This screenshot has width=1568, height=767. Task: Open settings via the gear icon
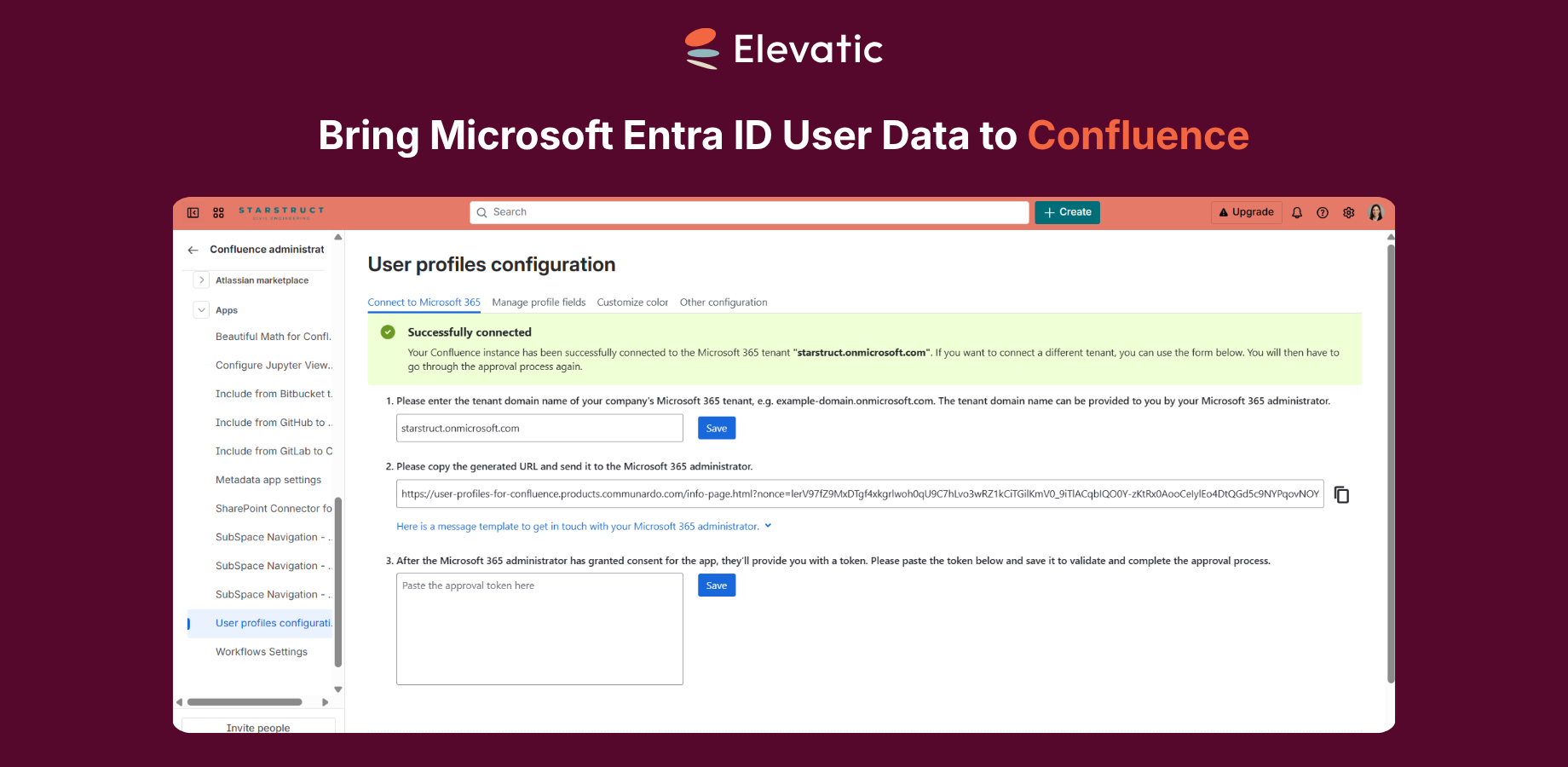(x=1348, y=212)
